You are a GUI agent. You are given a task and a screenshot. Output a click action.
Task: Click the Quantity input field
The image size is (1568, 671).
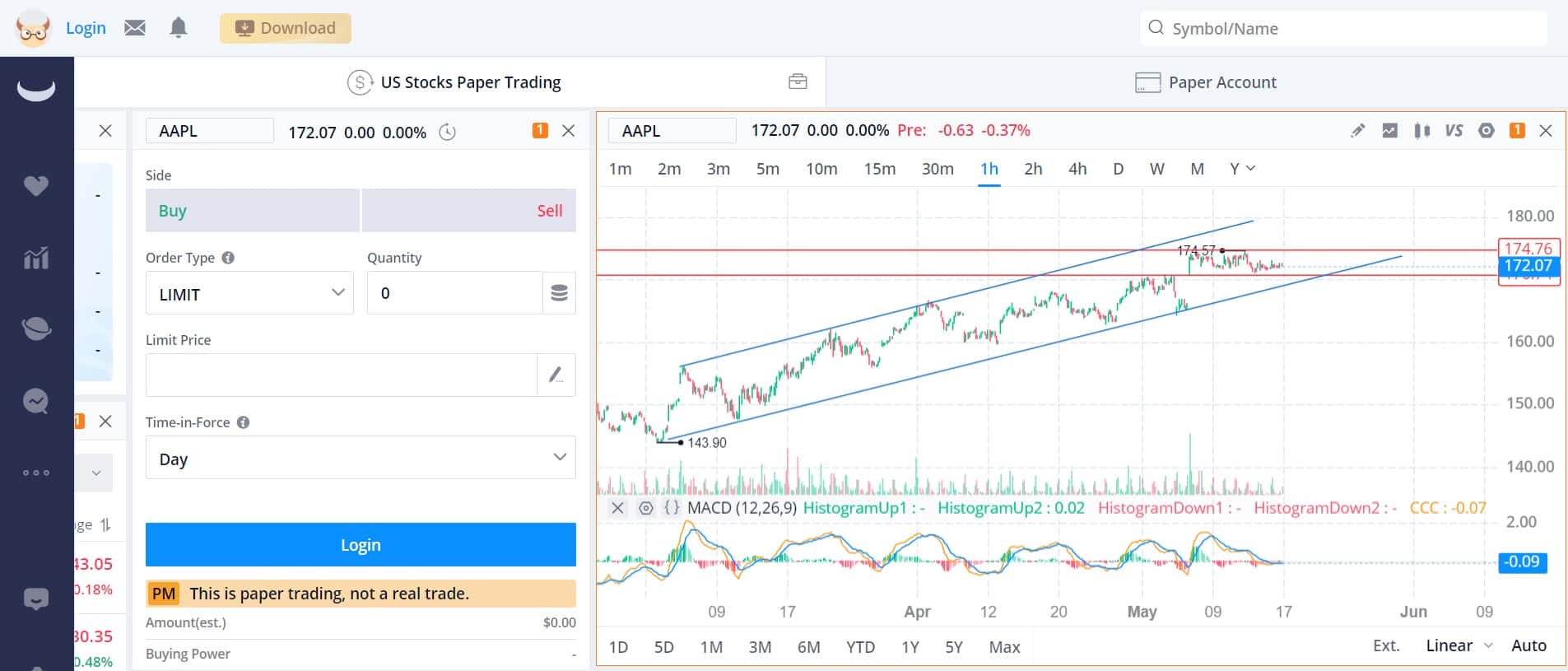pyautogui.click(x=454, y=293)
